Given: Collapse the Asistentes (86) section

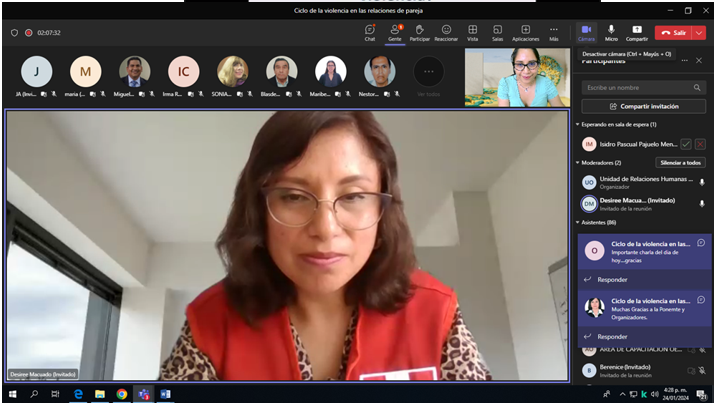Looking at the screenshot, I should tap(578, 222).
